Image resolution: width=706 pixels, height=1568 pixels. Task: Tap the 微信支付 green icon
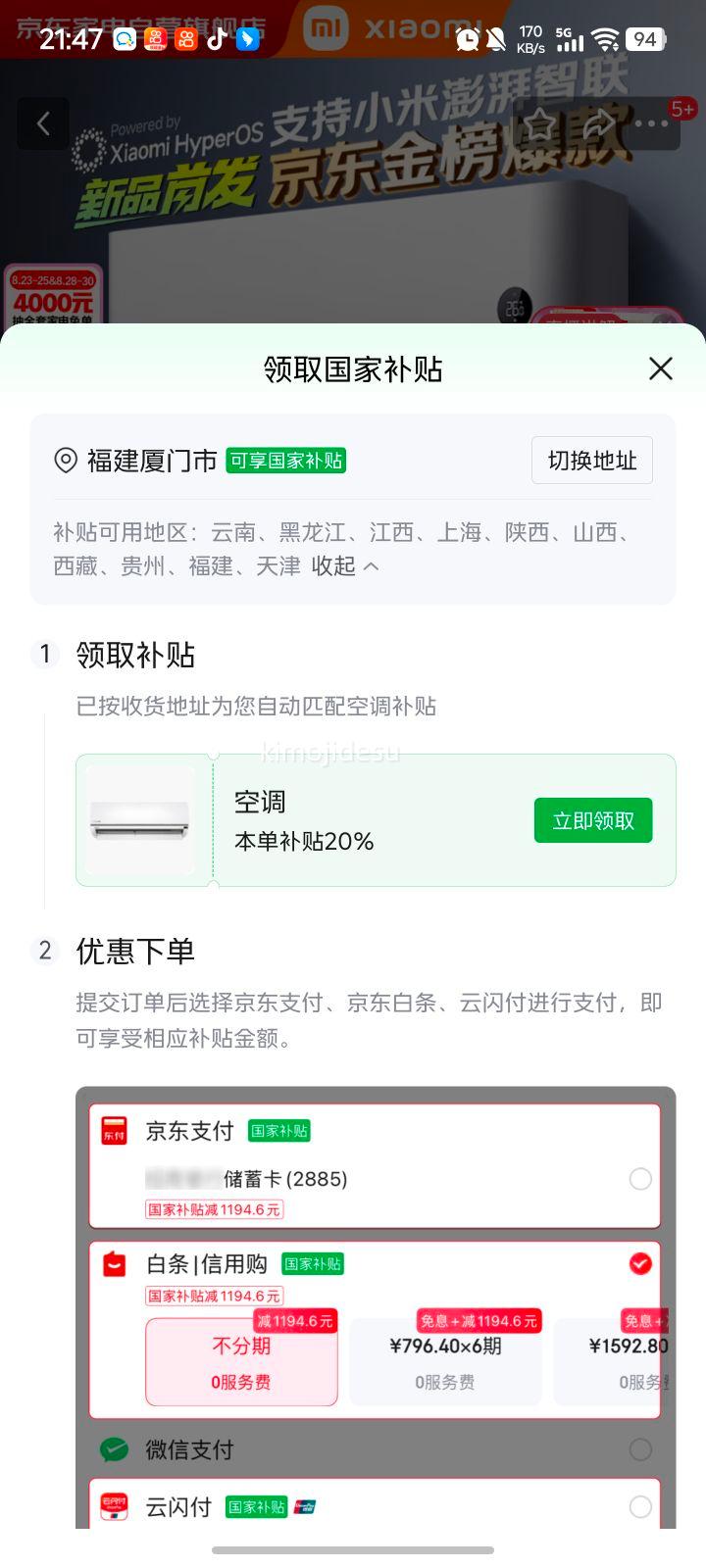(x=115, y=1449)
